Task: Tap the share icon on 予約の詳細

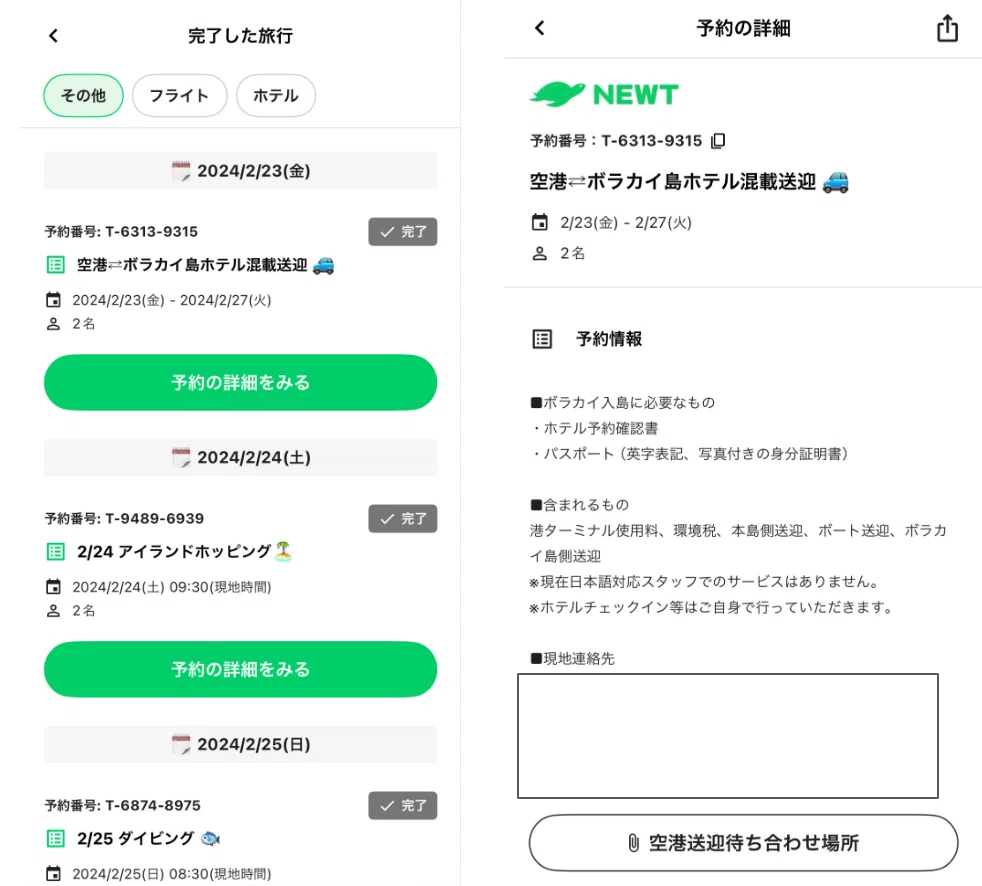Action: (947, 28)
